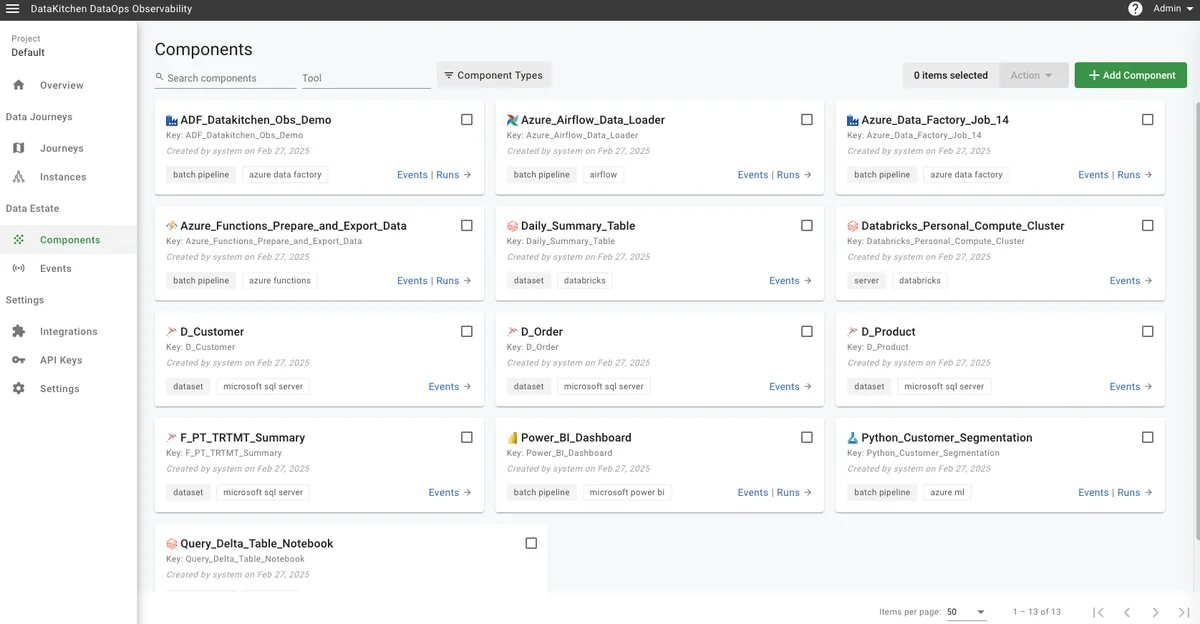Open the API Keys settings page
The height and width of the screenshot is (624, 1200).
61,360
